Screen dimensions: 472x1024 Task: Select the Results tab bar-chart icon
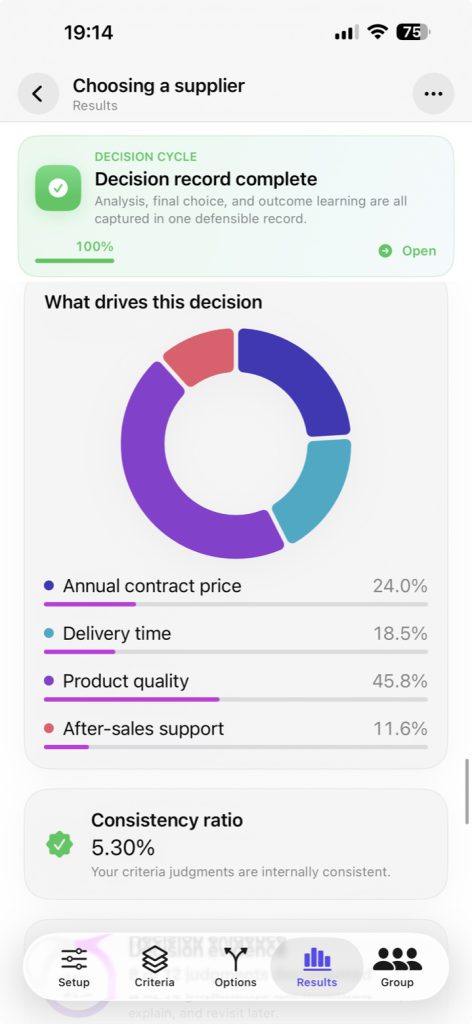coord(317,959)
